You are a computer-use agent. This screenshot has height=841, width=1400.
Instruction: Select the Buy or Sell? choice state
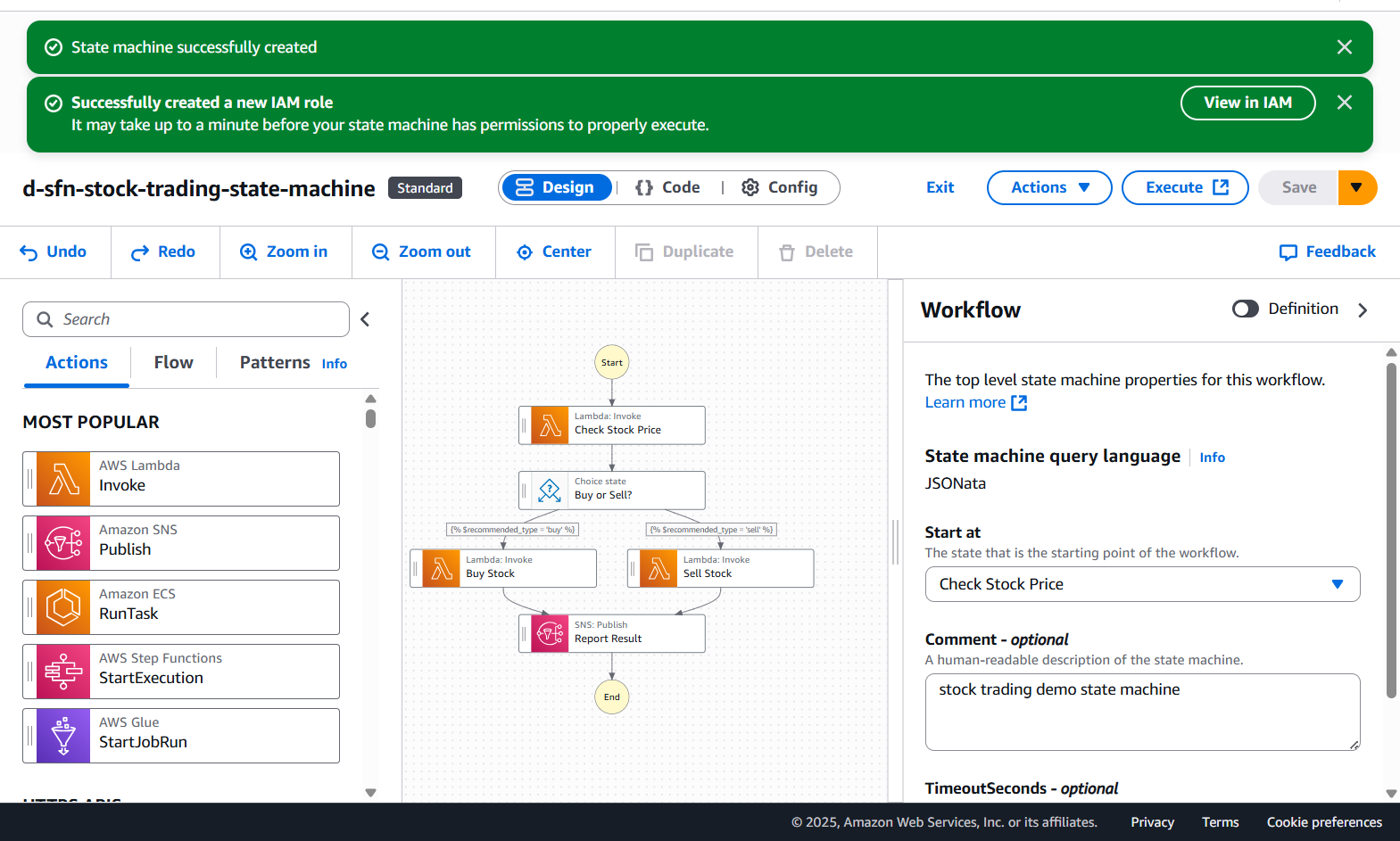click(612, 490)
